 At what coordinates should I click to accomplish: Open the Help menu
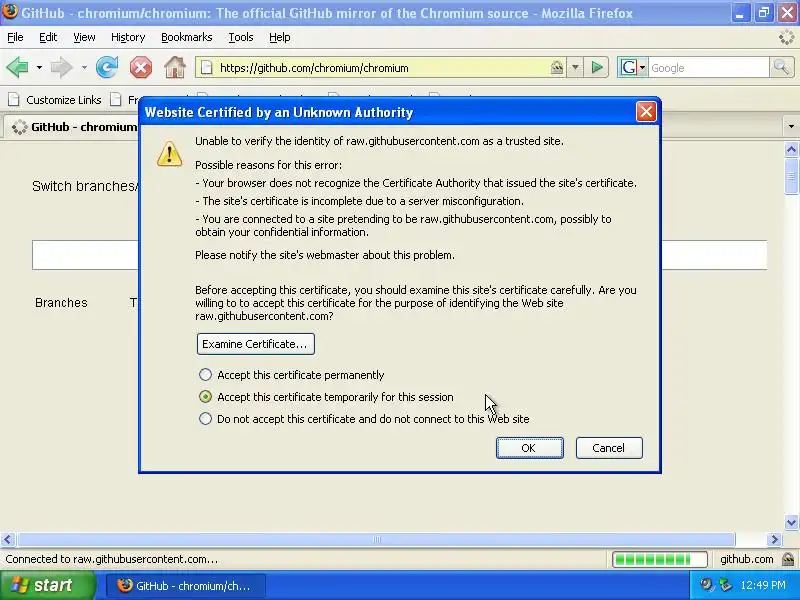(280, 37)
